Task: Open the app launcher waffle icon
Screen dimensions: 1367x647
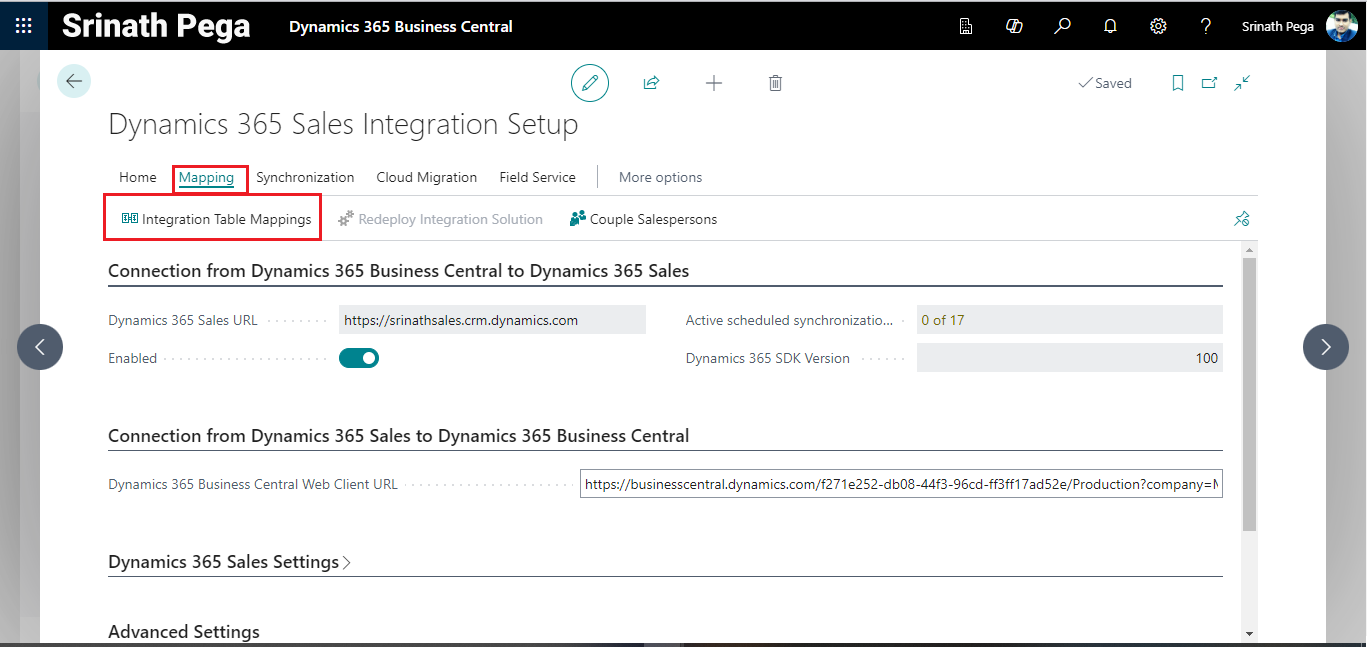Action: pyautogui.click(x=23, y=26)
